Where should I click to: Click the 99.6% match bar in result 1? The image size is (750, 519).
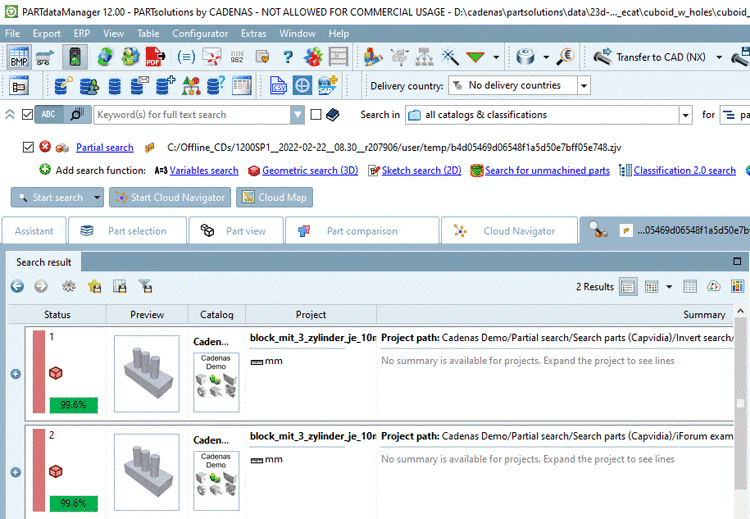(x=74, y=405)
